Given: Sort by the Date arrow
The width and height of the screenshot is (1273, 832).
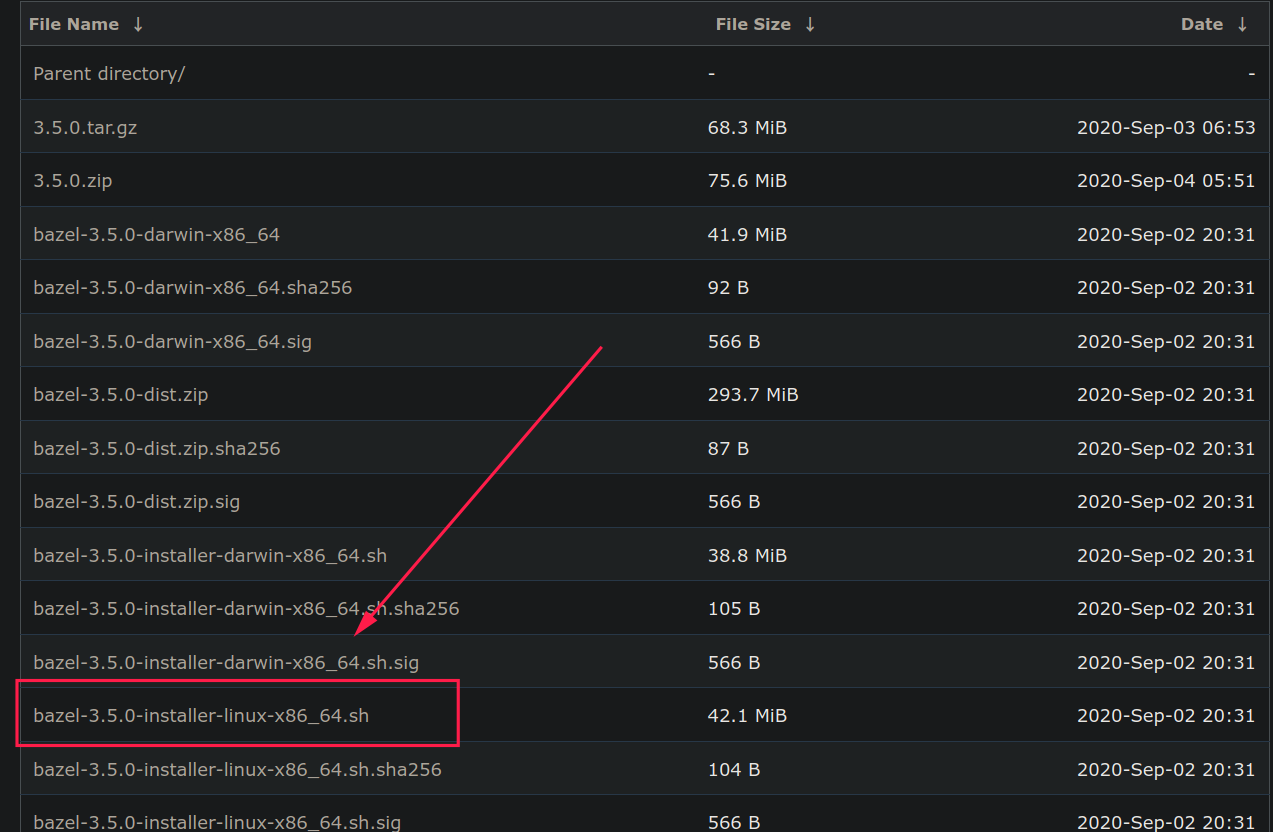Looking at the screenshot, I should point(1242,24).
